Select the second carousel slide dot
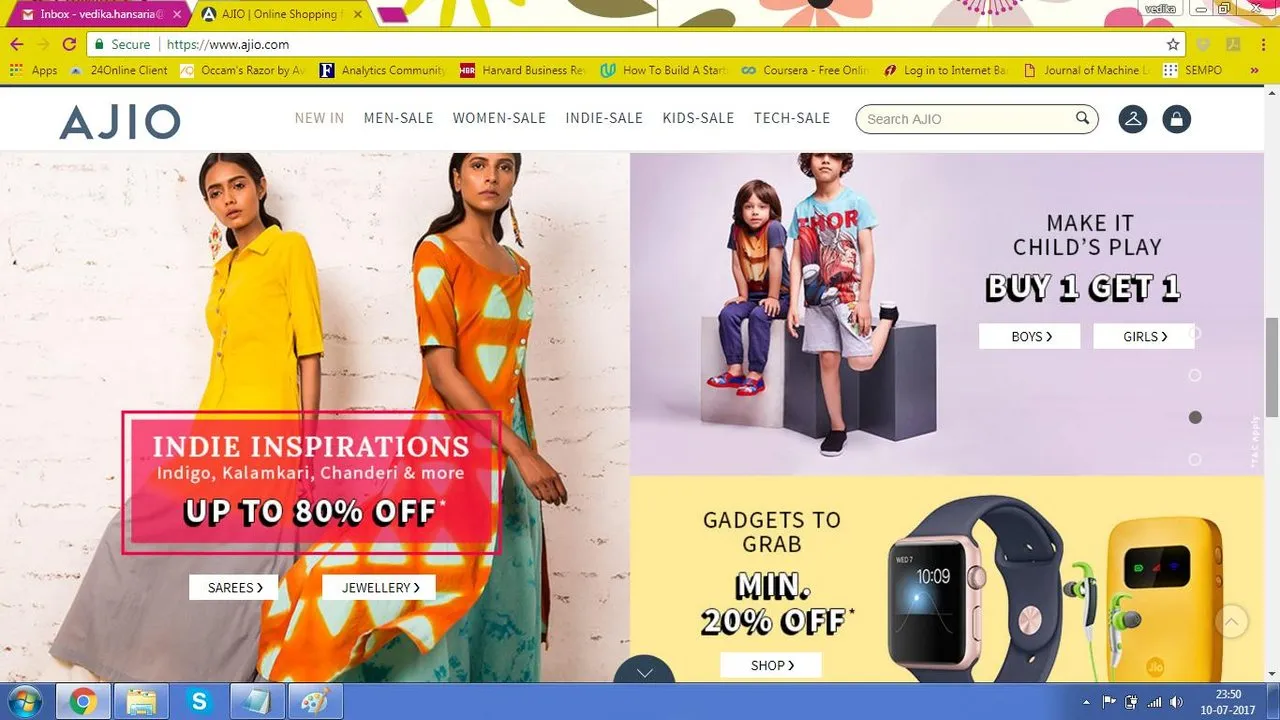This screenshot has width=1280, height=720. tap(1195, 375)
